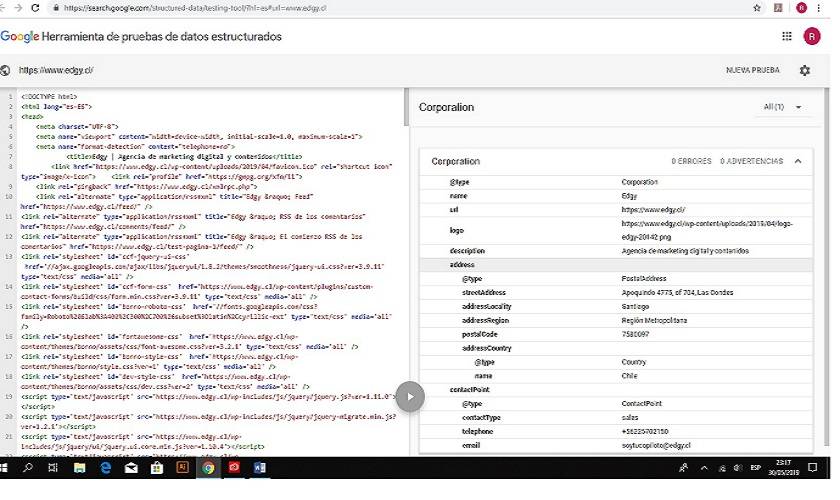Open the Google account avatar
The width and height of the screenshot is (840, 500).
tap(812, 36)
